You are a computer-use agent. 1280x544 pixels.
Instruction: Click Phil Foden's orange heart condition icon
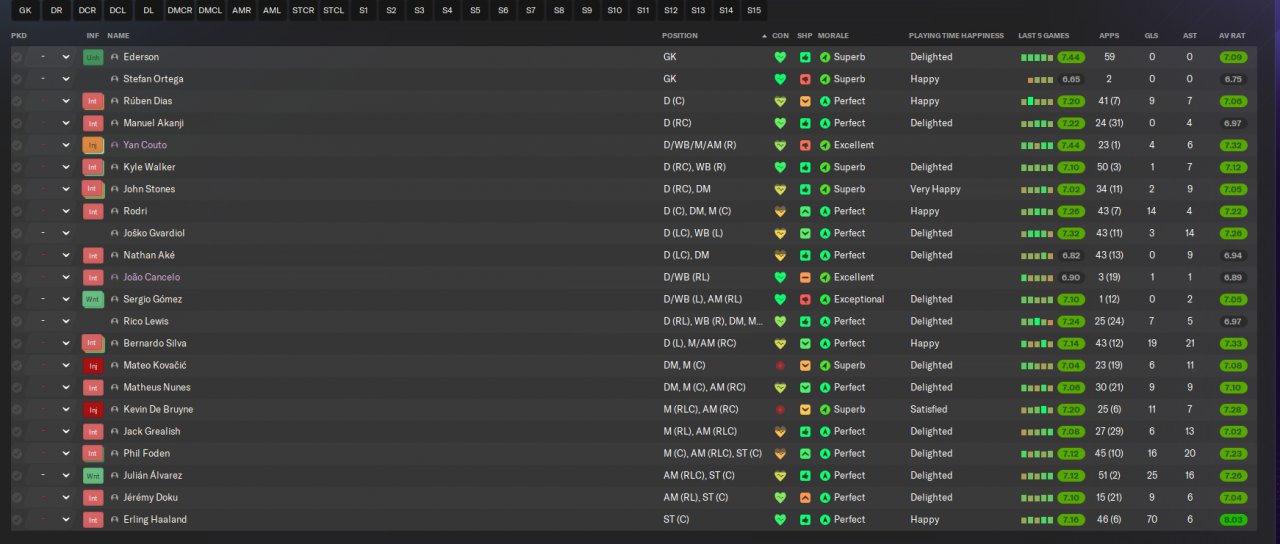pos(780,453)
